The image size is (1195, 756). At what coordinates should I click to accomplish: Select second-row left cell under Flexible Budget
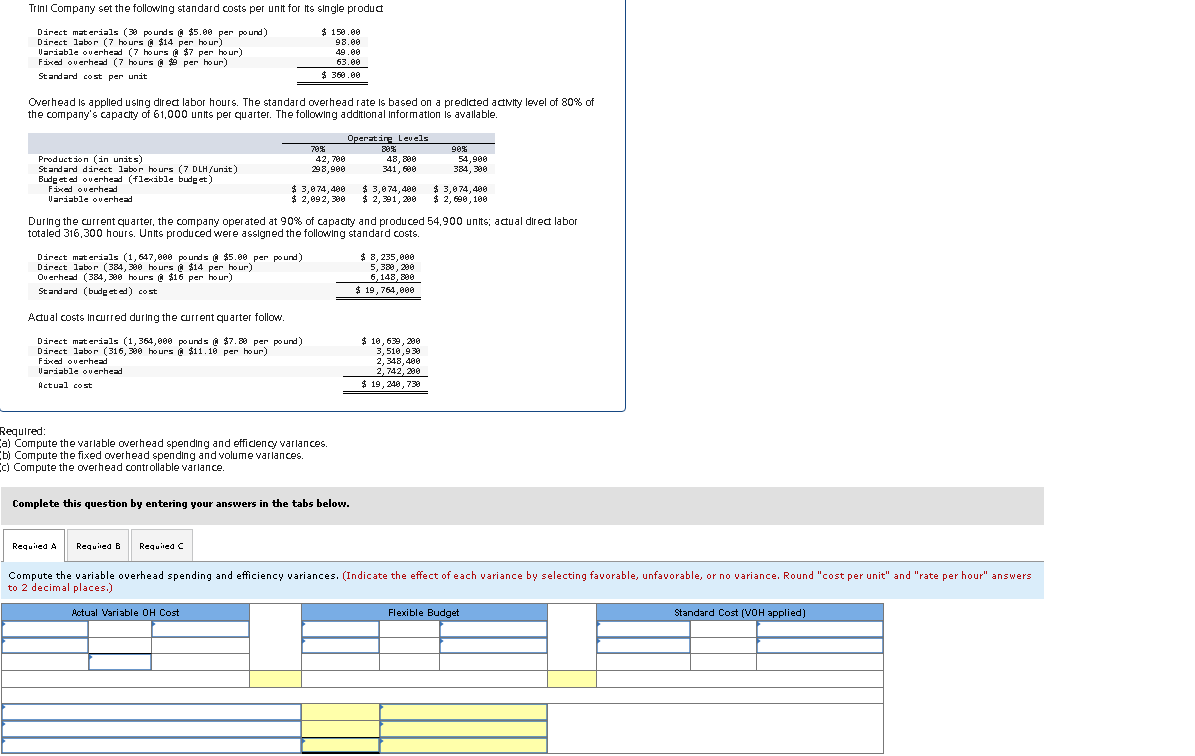[341, 645]
